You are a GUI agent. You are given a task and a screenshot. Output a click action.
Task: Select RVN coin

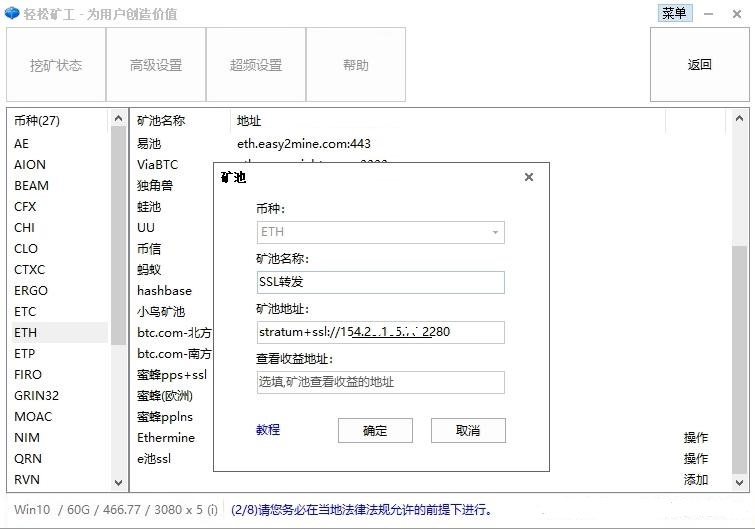coord(27,480)
